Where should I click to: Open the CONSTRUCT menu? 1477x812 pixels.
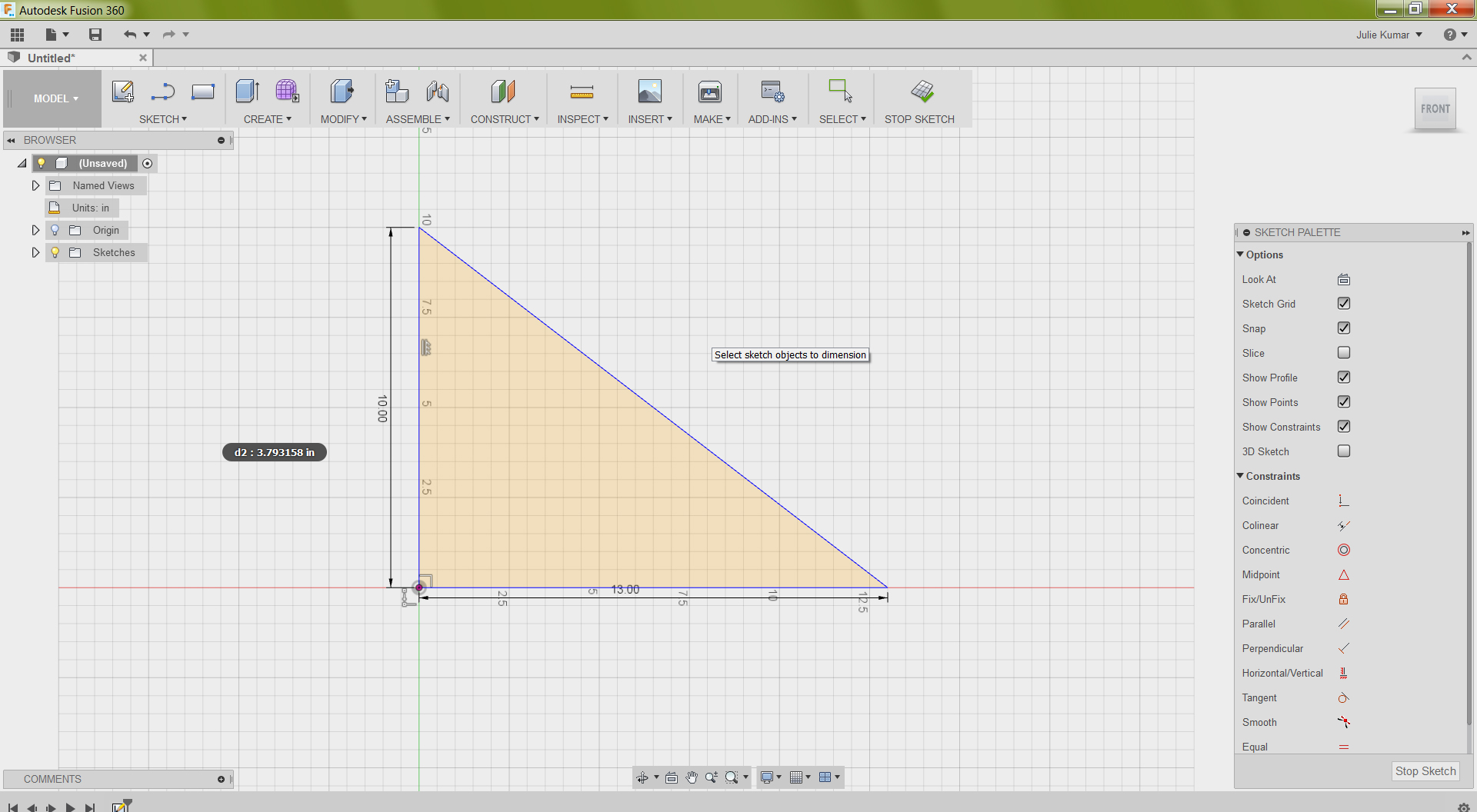coord(505,119)
